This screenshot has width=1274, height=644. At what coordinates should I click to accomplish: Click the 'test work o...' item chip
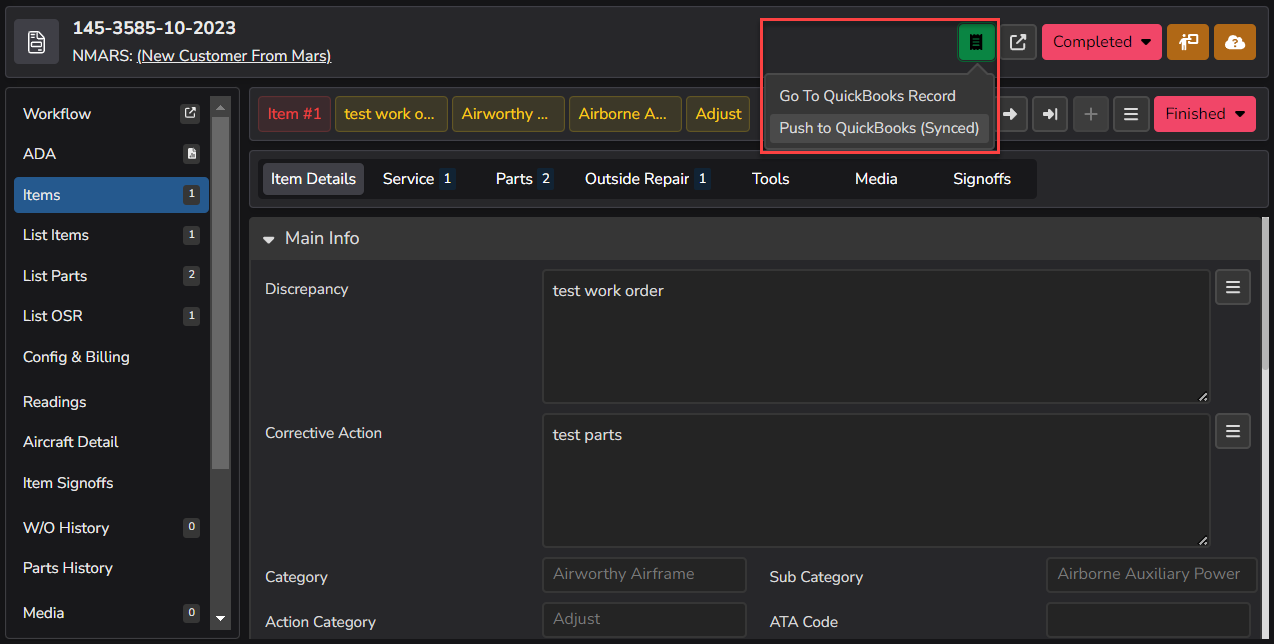(x=390, y=114)
